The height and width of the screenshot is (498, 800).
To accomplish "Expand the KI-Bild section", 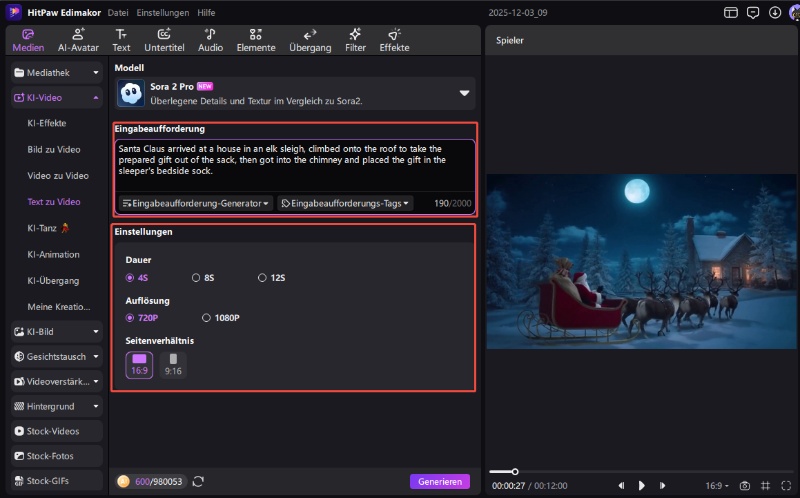I will pyautogui.click(x=57, y=332).
